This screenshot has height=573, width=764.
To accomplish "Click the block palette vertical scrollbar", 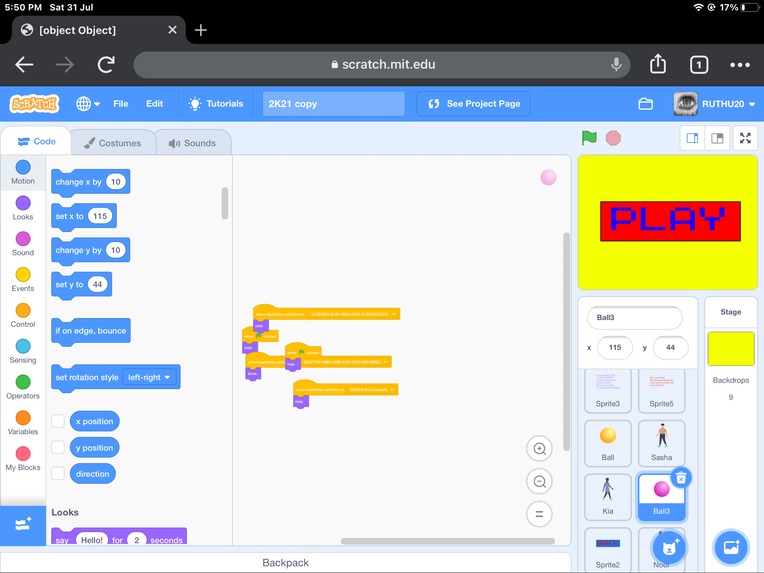I will (x=225, y=203).
